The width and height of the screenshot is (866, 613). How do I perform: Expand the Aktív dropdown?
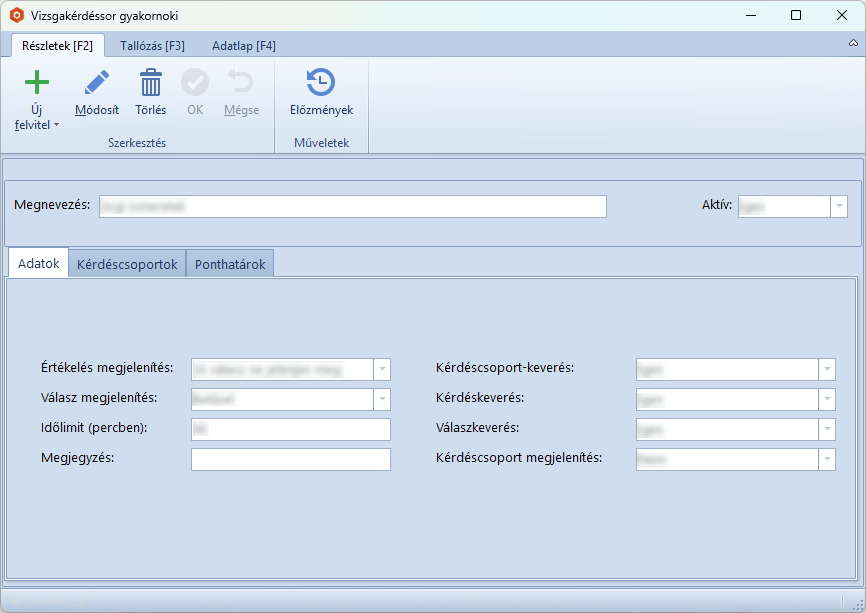(x=838, y=206)
